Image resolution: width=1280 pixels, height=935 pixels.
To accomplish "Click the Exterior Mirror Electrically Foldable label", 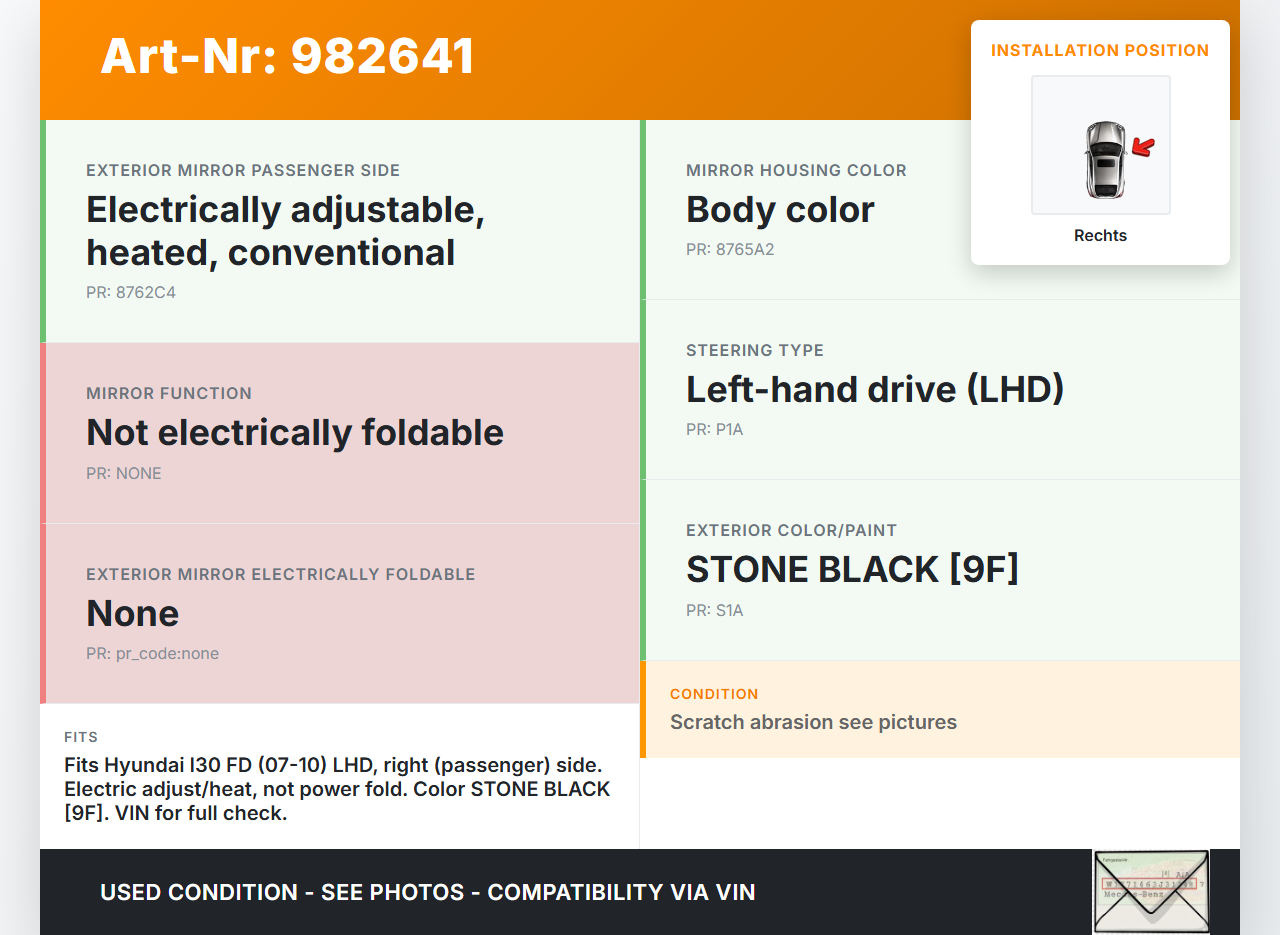I will 281,574.
